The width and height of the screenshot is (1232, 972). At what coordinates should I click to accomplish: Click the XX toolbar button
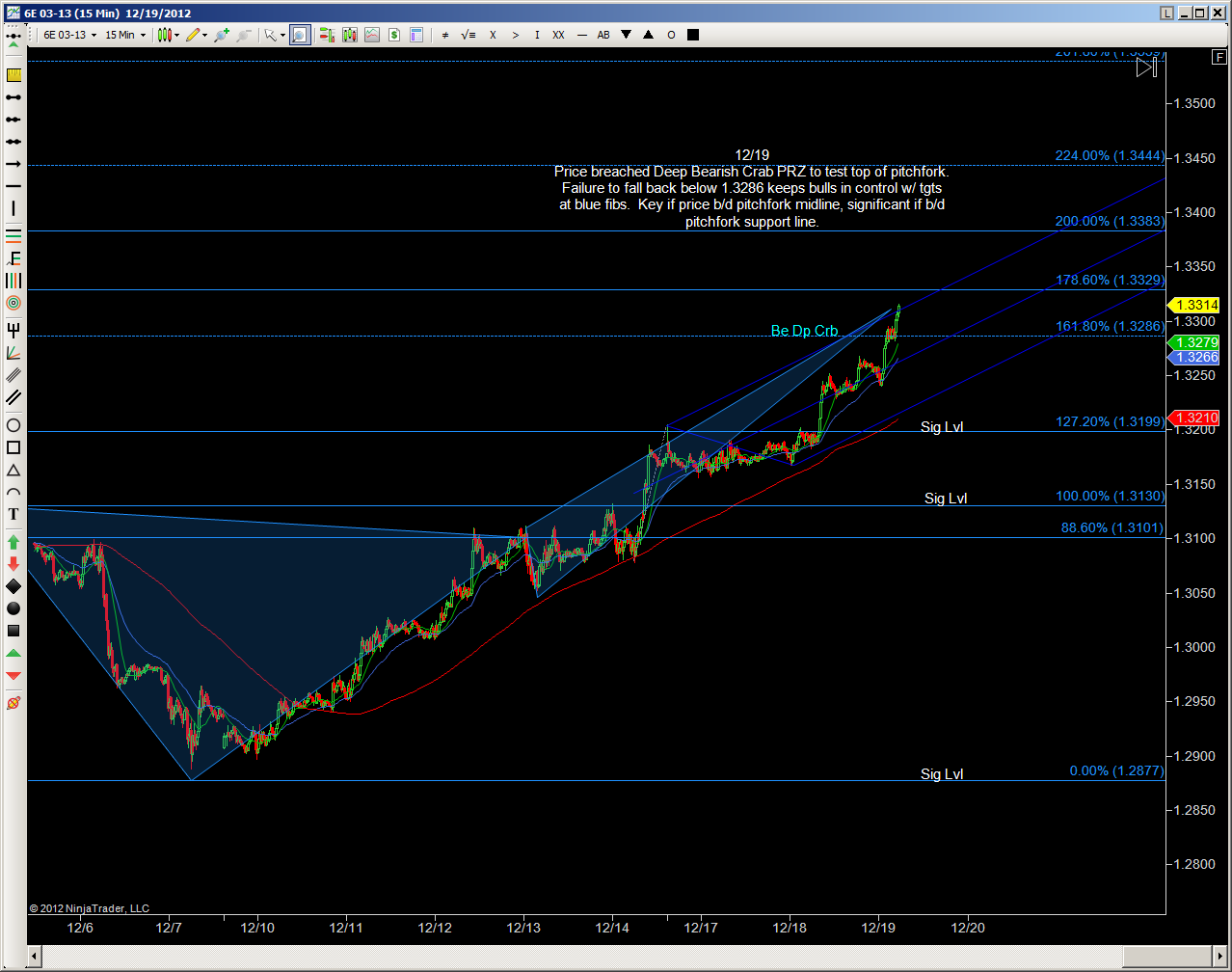(x=558, y=35)
